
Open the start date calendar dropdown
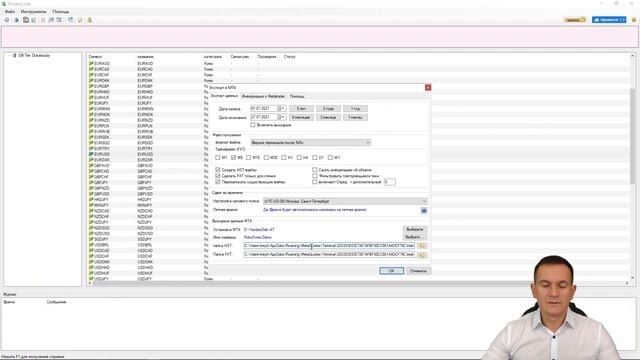[x=281, y=109]
